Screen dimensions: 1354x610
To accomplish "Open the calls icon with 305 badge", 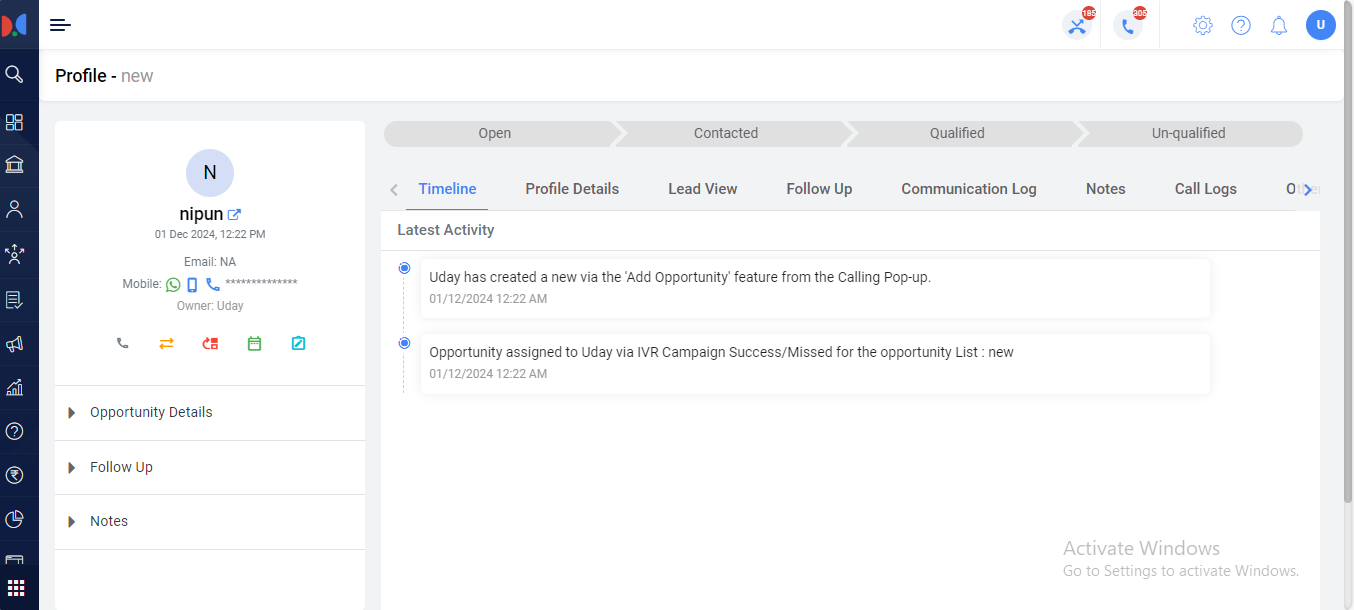I will 1128,26.
